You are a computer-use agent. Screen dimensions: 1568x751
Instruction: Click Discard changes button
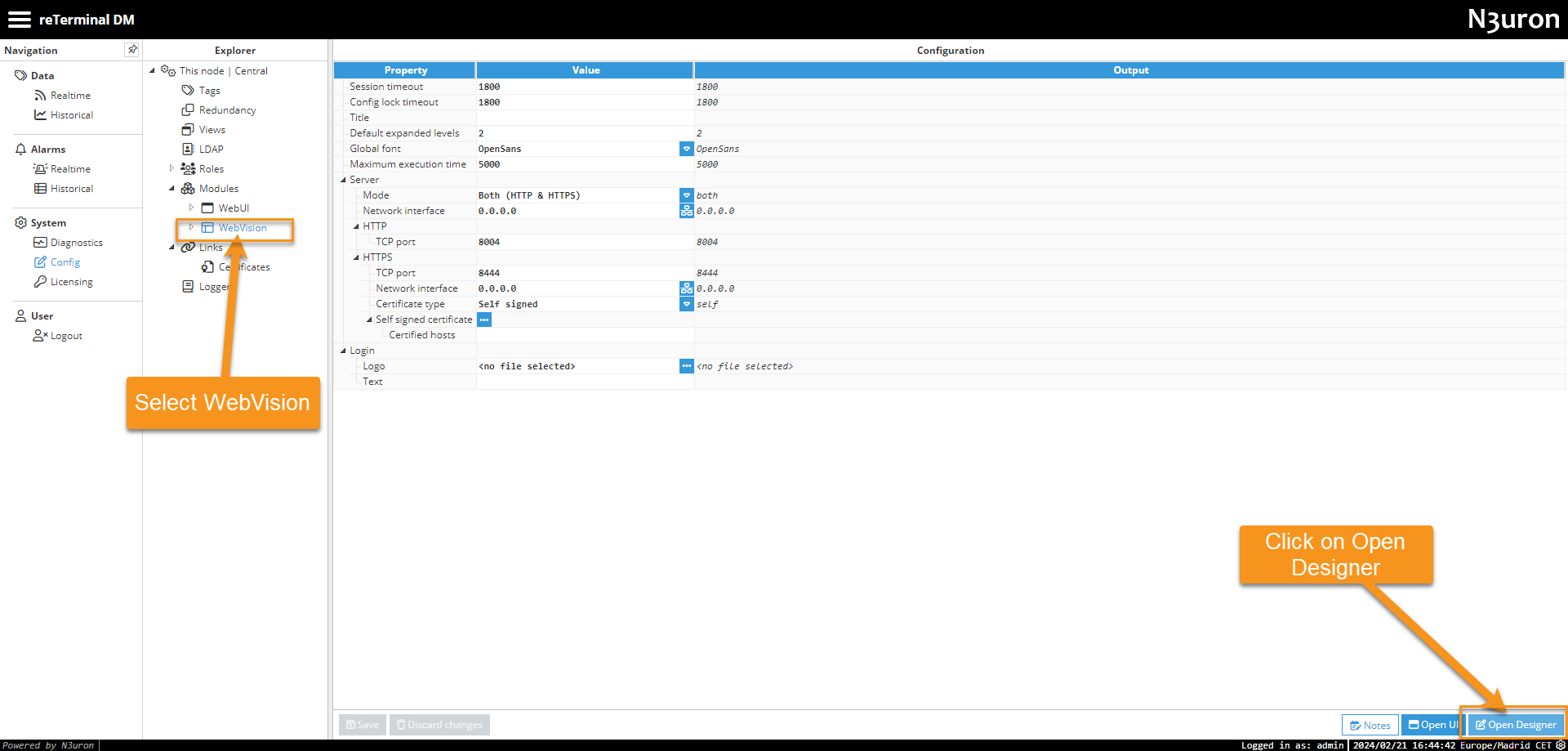439,725
